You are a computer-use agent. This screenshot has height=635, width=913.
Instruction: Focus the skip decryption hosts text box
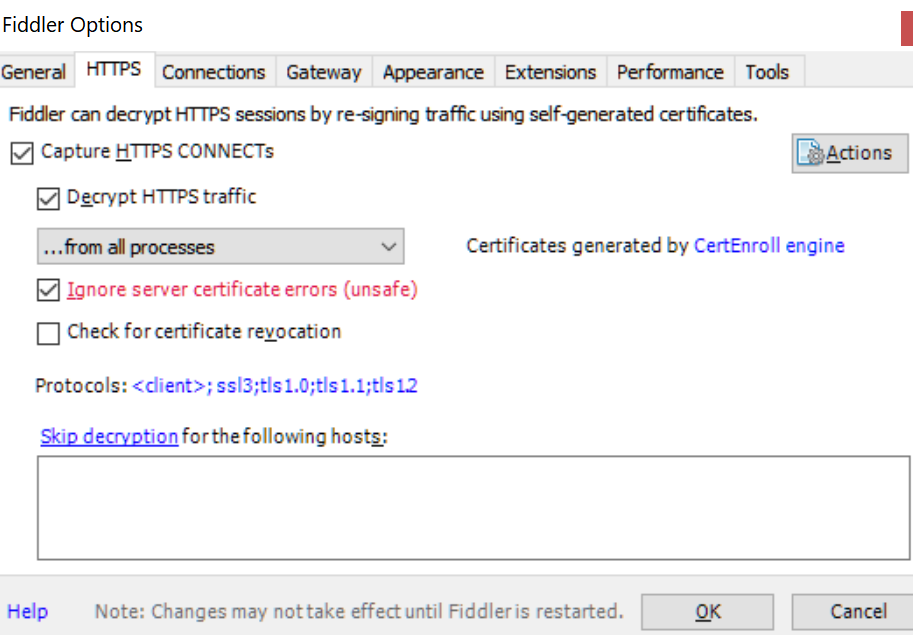(x=473, y=508)
